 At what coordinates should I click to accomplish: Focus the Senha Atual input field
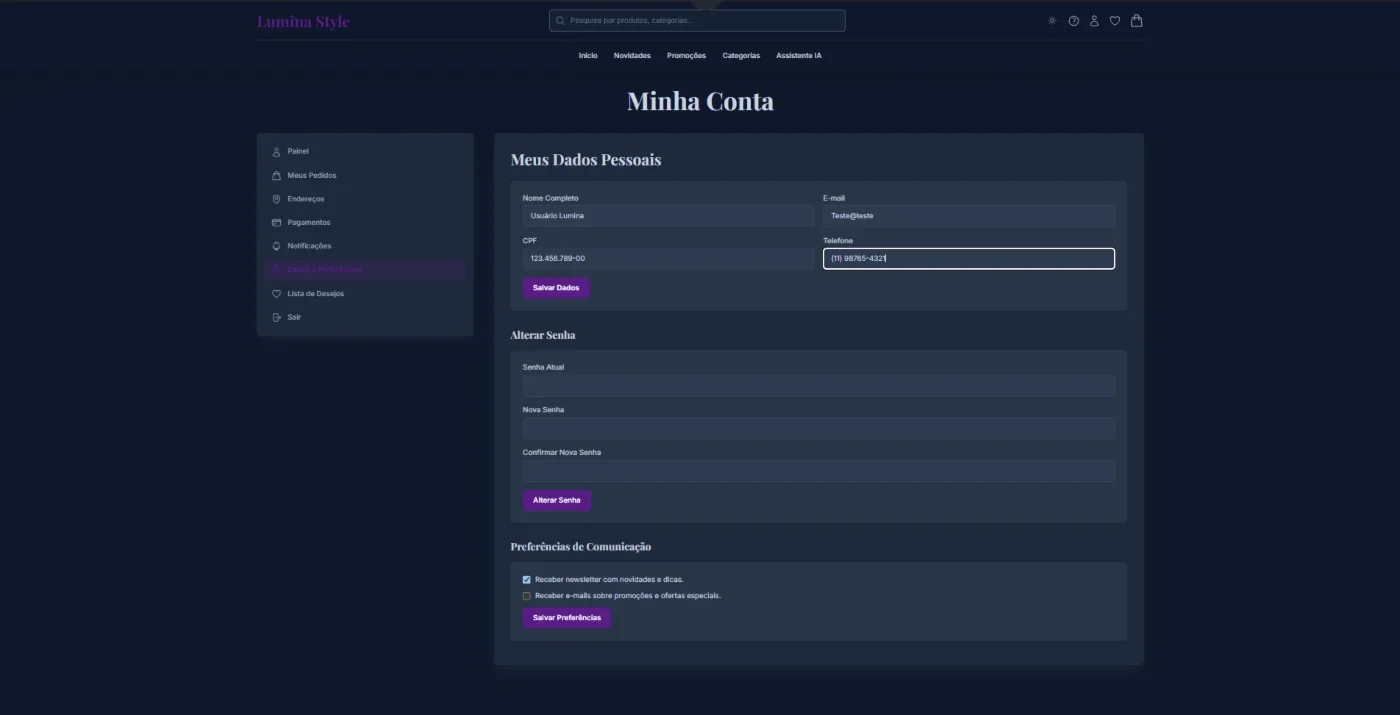click(818, 386)
